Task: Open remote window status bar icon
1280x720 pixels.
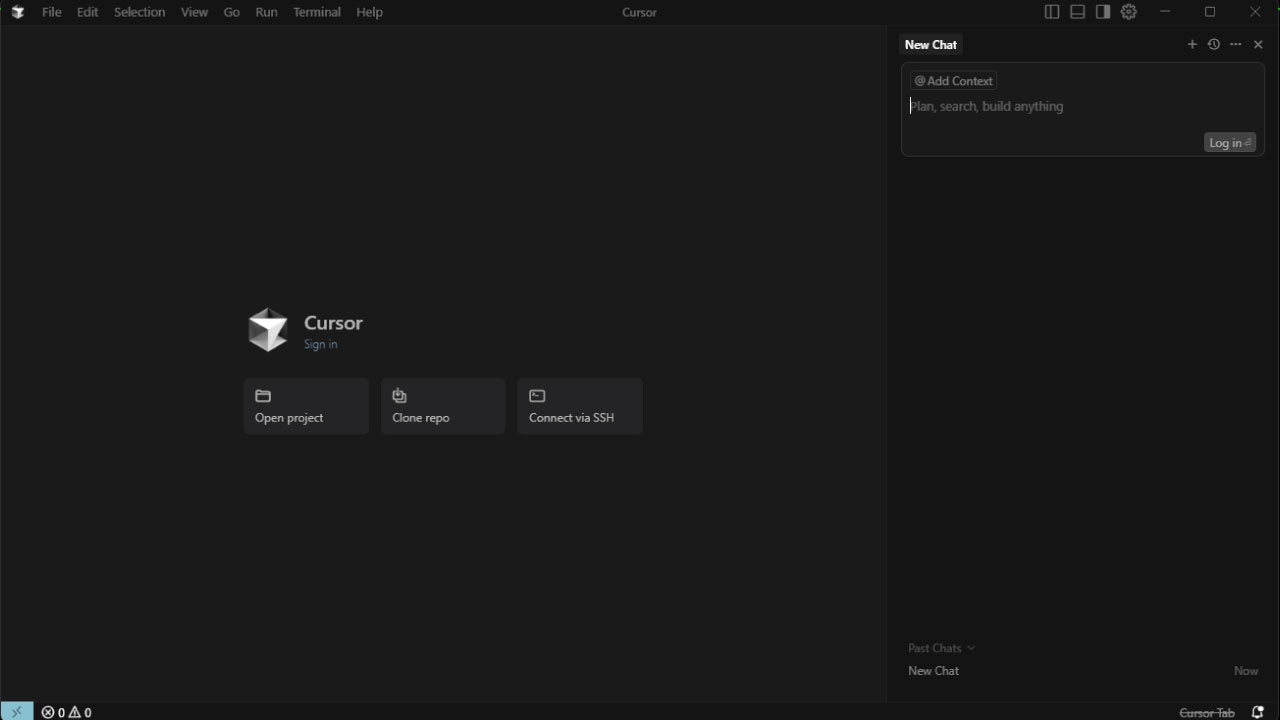Action: 17,712
